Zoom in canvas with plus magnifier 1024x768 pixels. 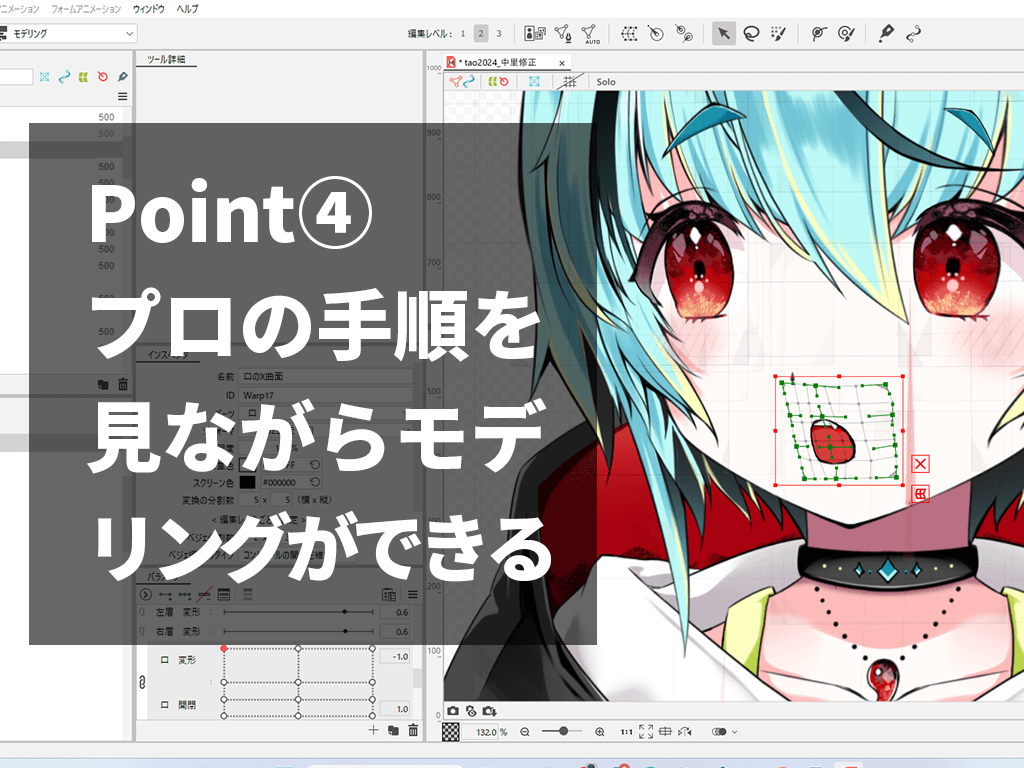(600, 732)
